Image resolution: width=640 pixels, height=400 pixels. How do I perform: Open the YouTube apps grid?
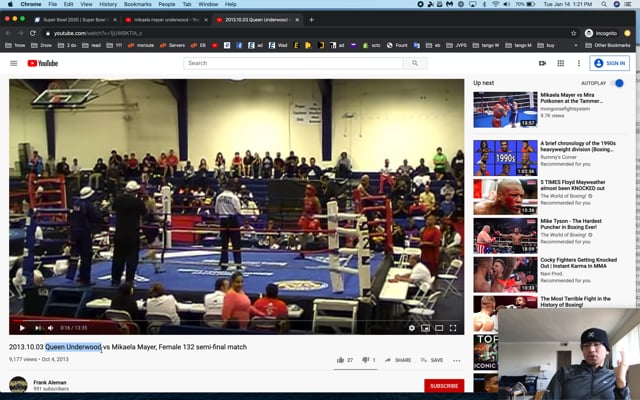[x=560, y=63]
